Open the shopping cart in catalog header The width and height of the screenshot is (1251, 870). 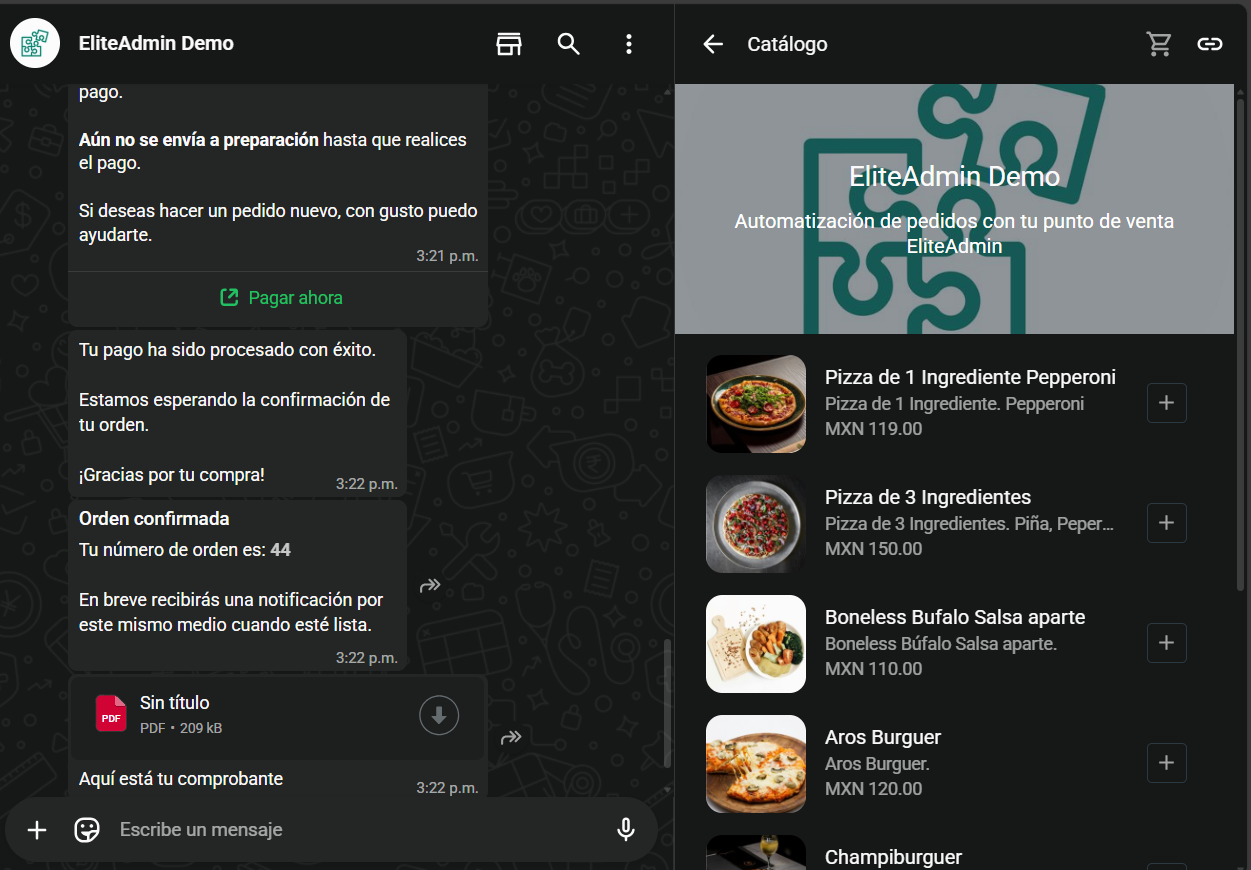pyautogui.click(x=1158, y=44)
